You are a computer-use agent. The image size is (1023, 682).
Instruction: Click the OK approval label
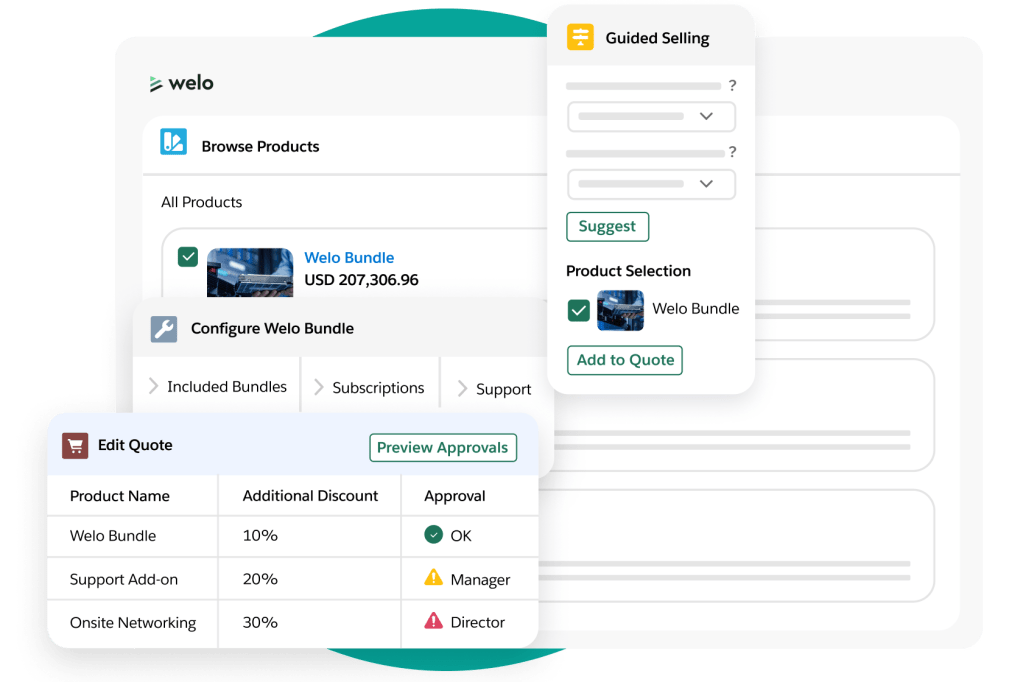461,536
